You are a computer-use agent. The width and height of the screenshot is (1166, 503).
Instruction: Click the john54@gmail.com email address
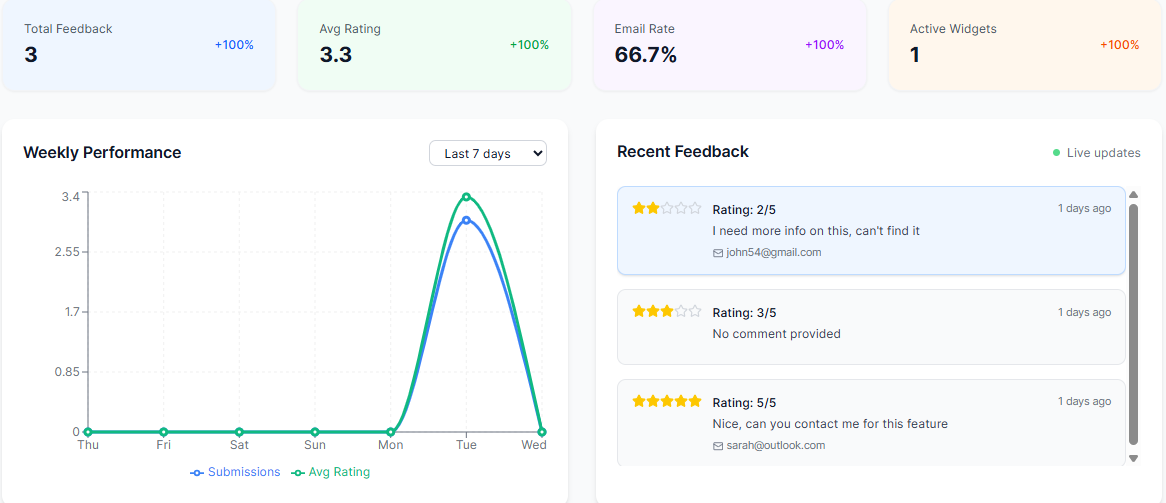[x=773, y=253]
